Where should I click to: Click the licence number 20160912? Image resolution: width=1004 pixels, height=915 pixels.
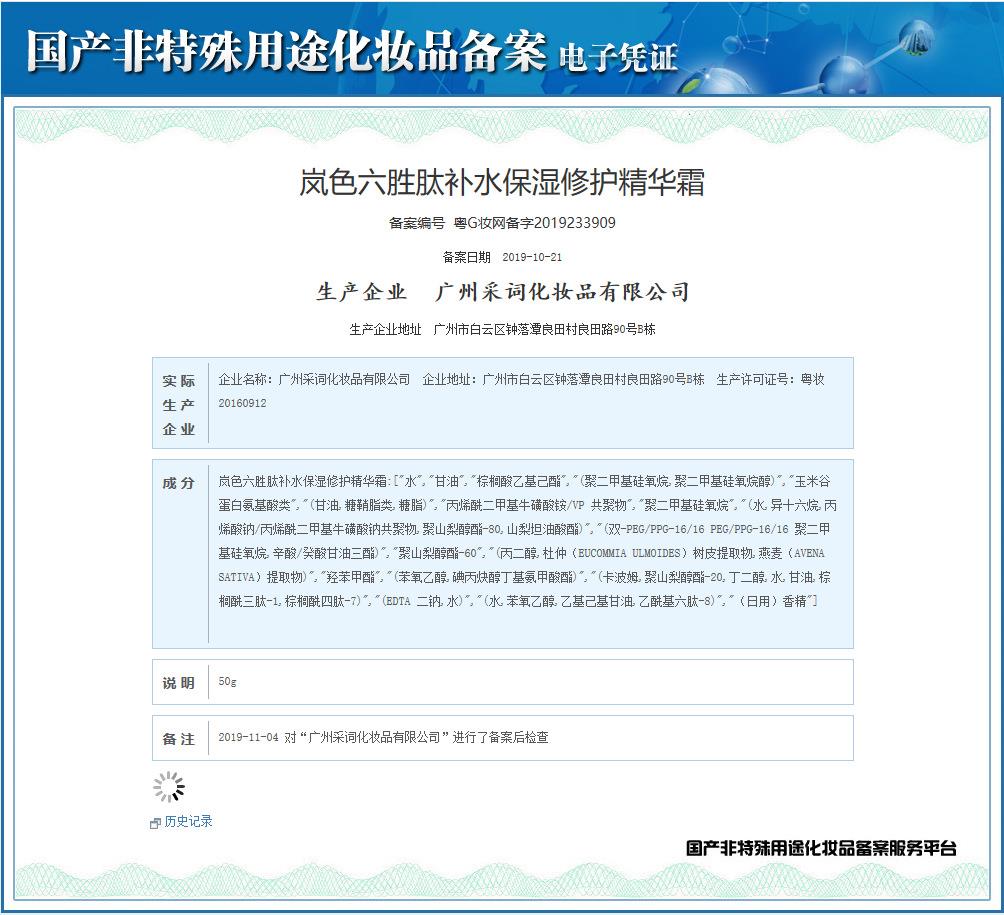(x=242, y=403)
